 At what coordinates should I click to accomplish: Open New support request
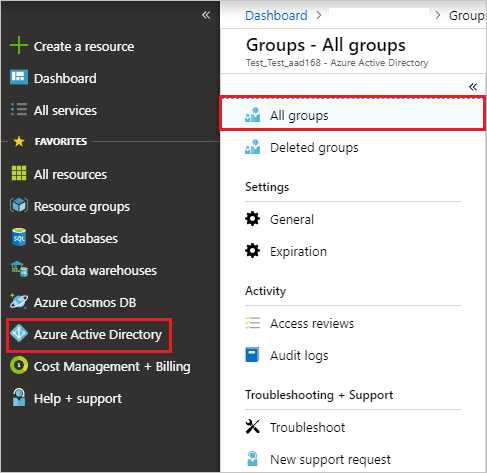[x=330, y=460]
